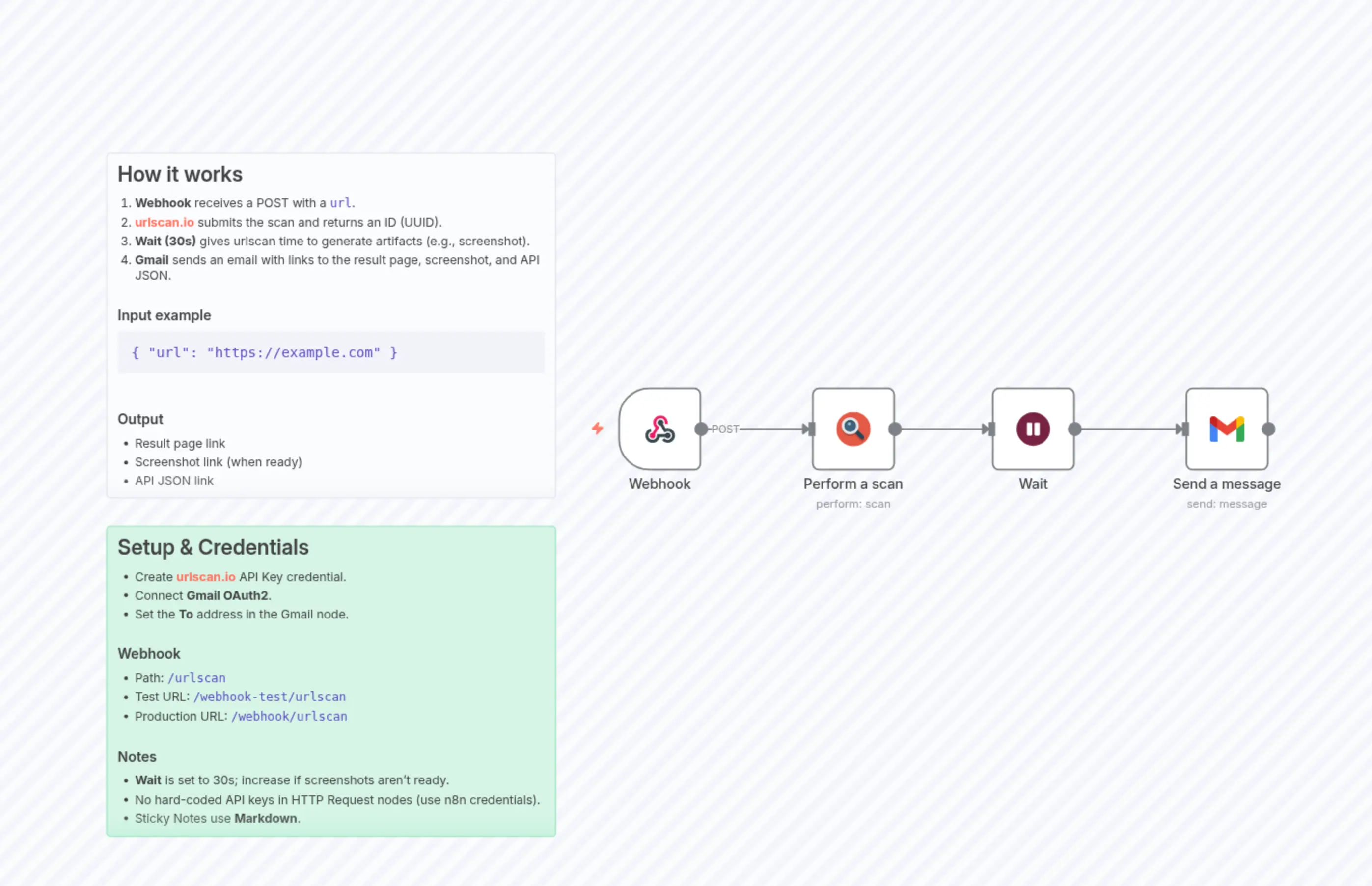Image resolution: width=1372 pixels, height=886 pixels.
Task: Click the perform: scan subtitle text
Action: pos(853,504)
